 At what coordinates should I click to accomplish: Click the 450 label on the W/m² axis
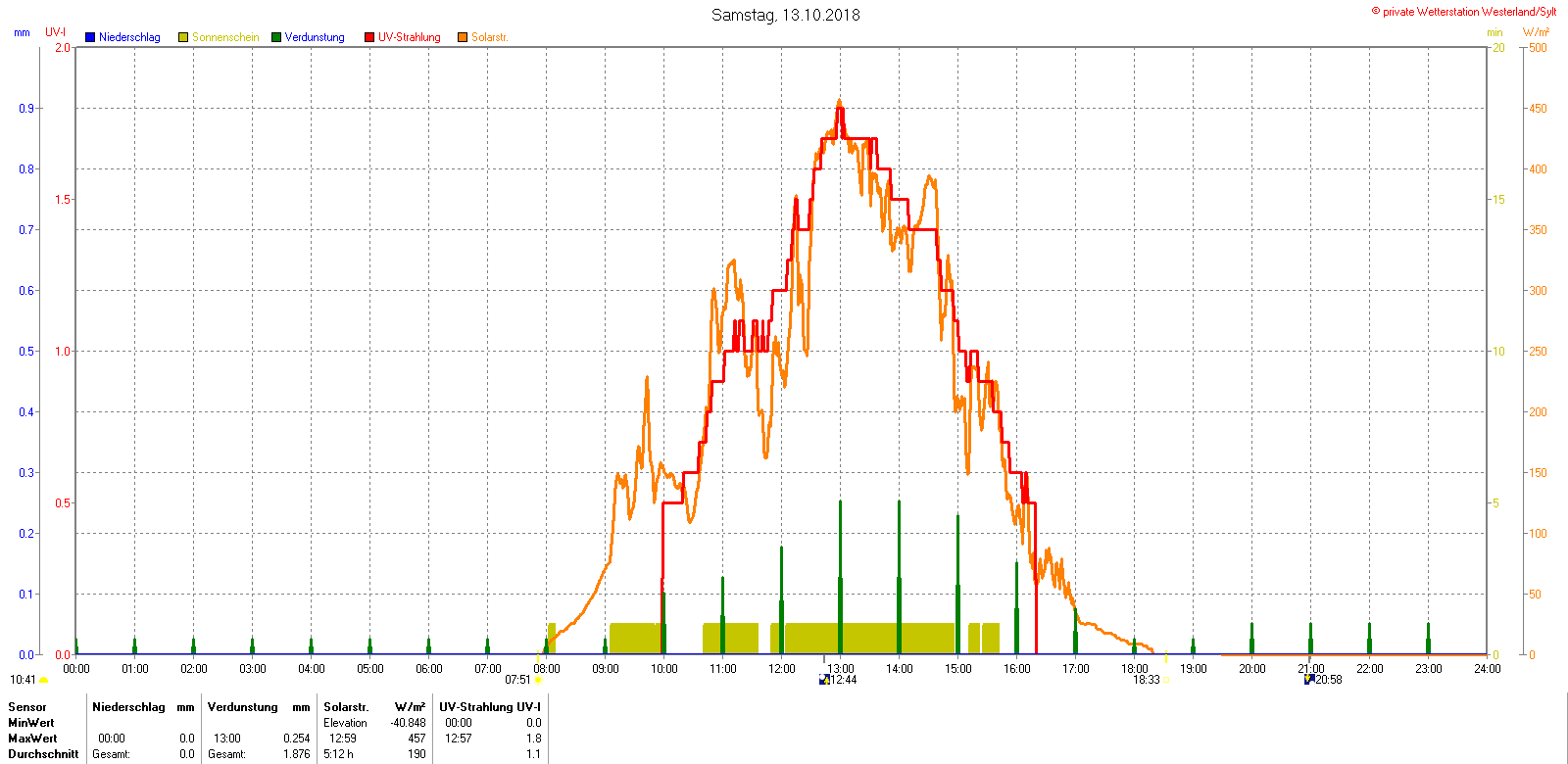(1539, 109)
